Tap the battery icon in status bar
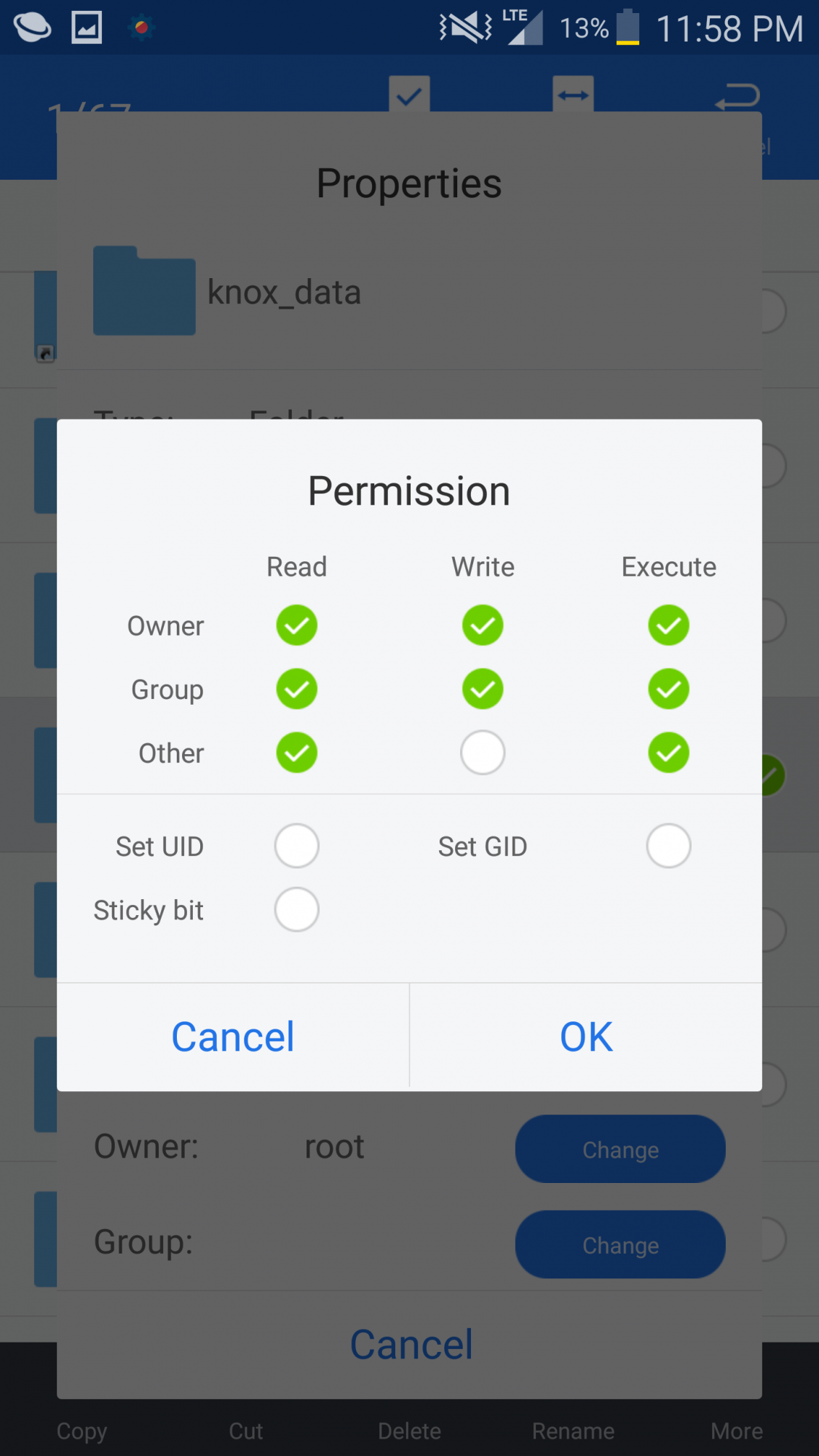The height and width of the screenshot is (1456, 819). [x=628, y=28]
